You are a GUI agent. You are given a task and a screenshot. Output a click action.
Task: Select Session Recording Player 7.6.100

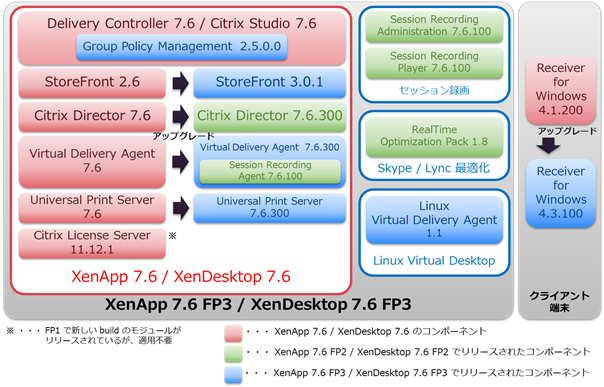434,63
